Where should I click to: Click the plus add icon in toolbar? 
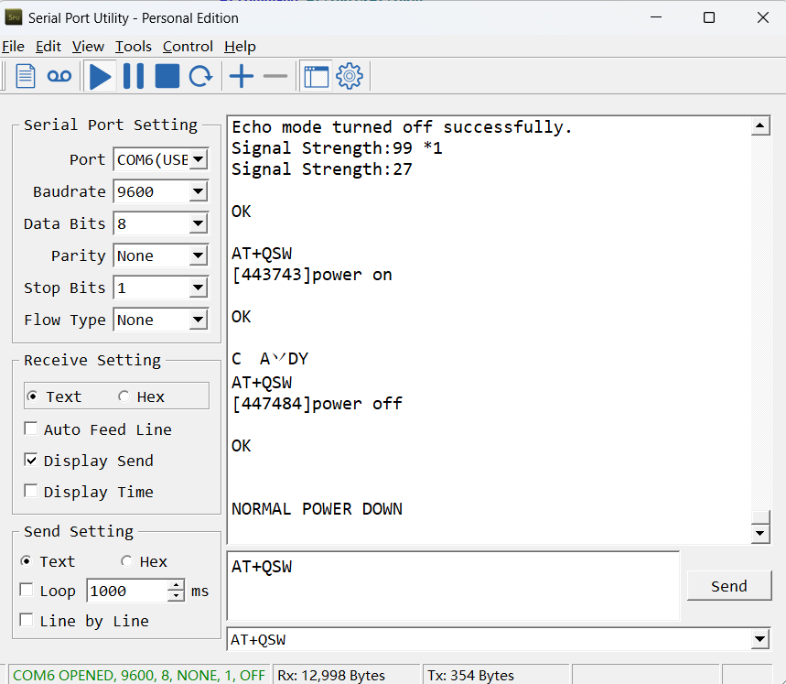coord(242,77)
